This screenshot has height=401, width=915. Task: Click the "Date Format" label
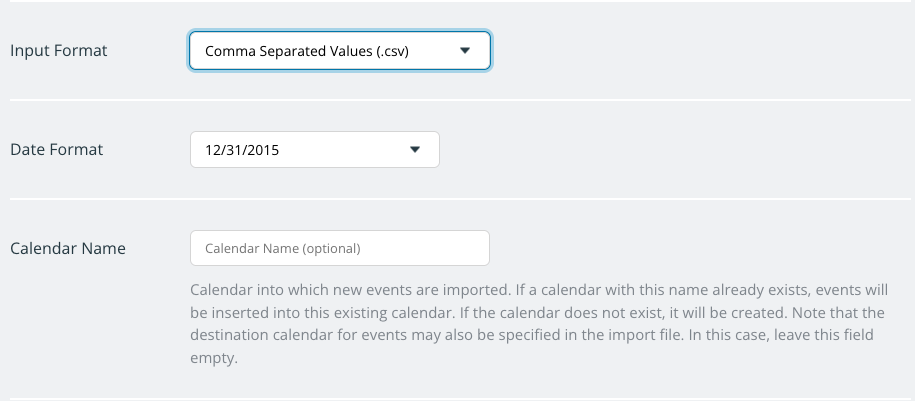click(x=57, y=150)
